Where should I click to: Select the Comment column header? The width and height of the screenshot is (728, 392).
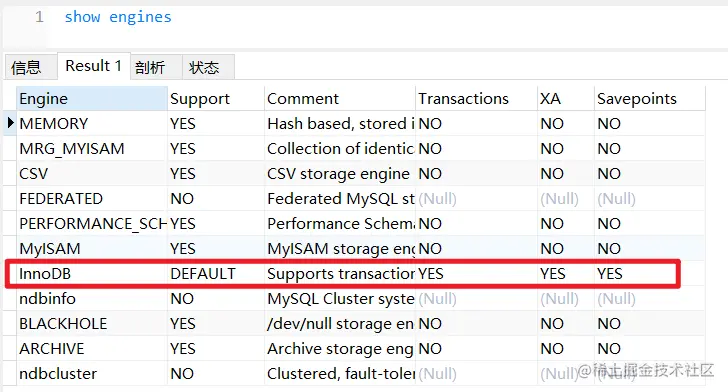tap(340, 98)
